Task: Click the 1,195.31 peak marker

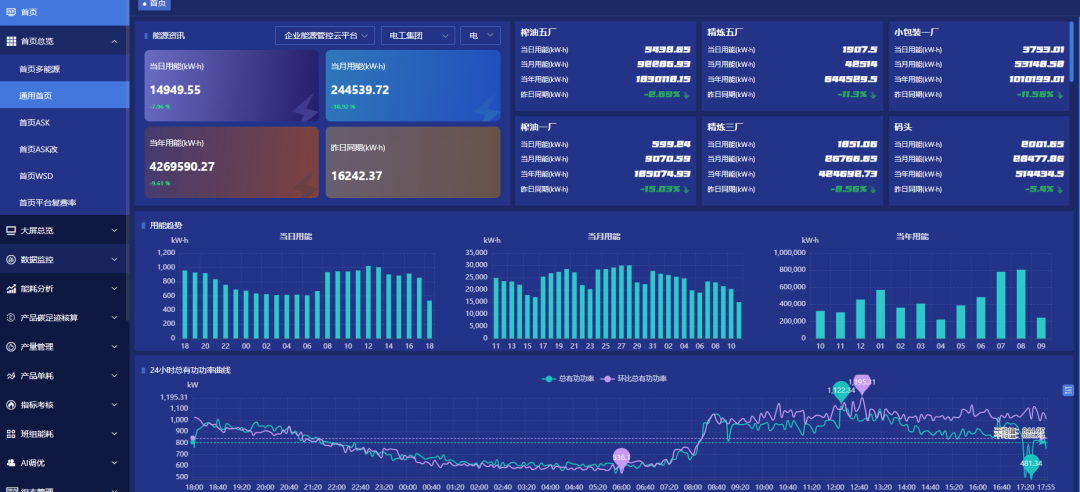Action: click(x=862, y=383)
